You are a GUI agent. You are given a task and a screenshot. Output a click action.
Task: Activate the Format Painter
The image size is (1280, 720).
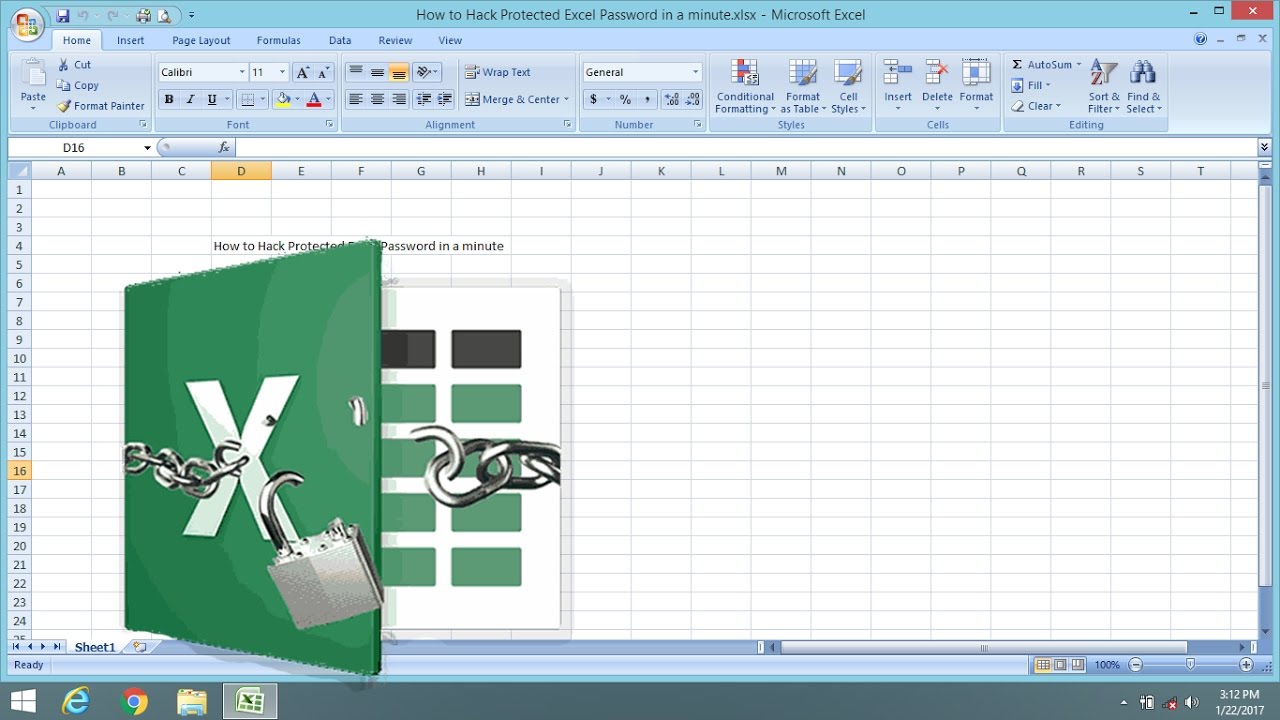101,106
